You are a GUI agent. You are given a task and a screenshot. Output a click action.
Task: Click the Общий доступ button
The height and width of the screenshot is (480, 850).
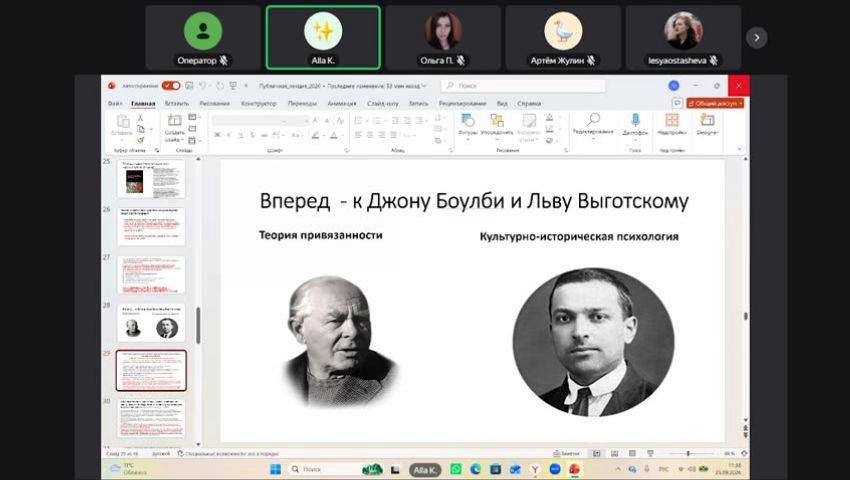tap(715, 103)
